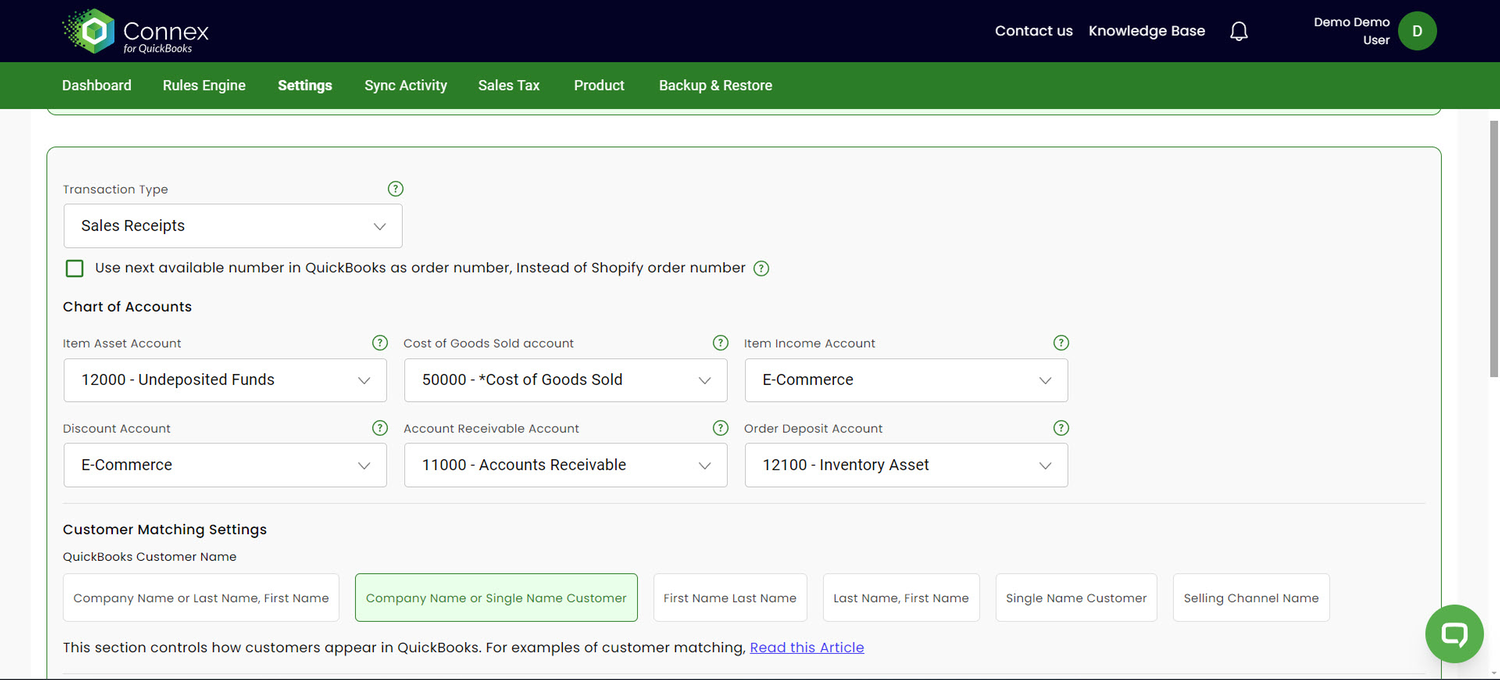Screen dimensions: 1500x680
Task: Click the Contact us link
Action: 1034,31
